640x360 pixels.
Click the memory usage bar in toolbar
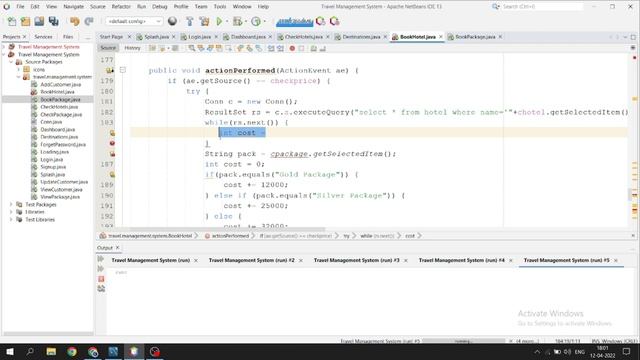point(294,21)
